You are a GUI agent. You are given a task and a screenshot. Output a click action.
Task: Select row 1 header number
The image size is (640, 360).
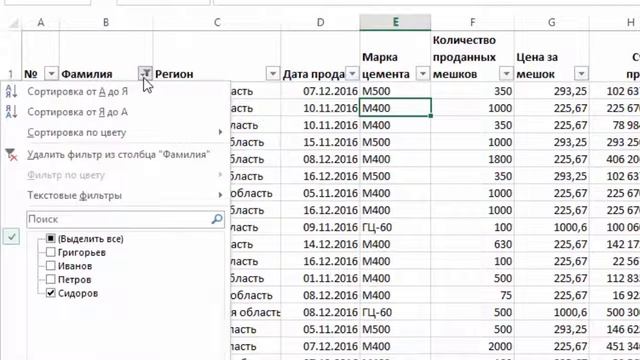point(11,74)
